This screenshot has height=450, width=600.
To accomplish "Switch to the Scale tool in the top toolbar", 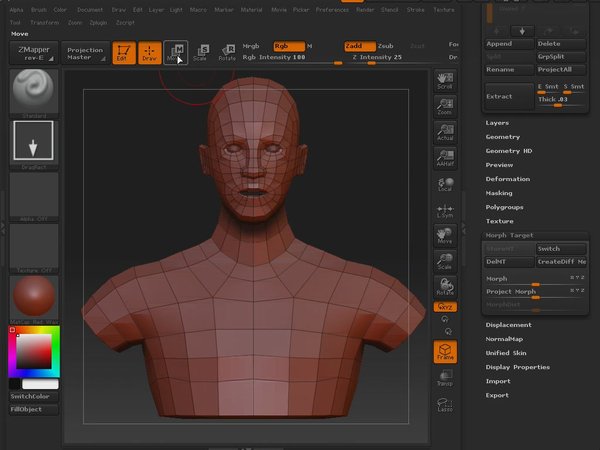I will pos(201,53).
